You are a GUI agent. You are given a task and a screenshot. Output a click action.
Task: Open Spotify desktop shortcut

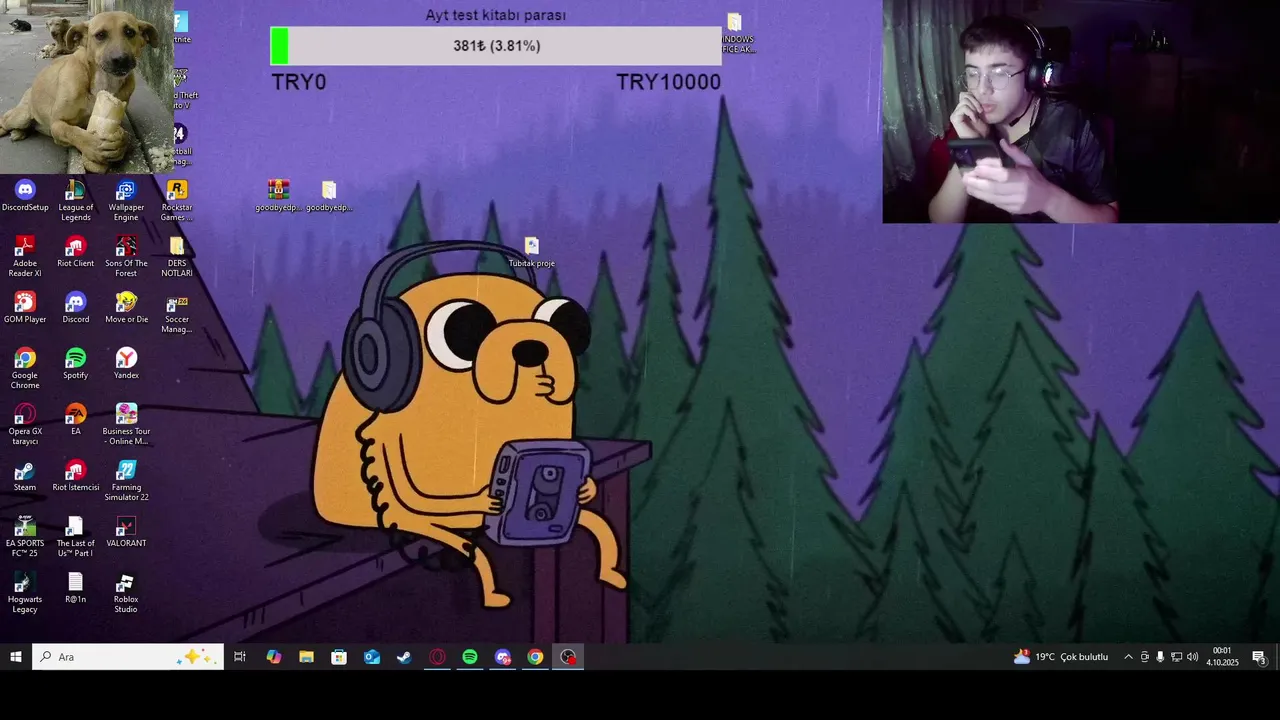(x=75, y=363)
